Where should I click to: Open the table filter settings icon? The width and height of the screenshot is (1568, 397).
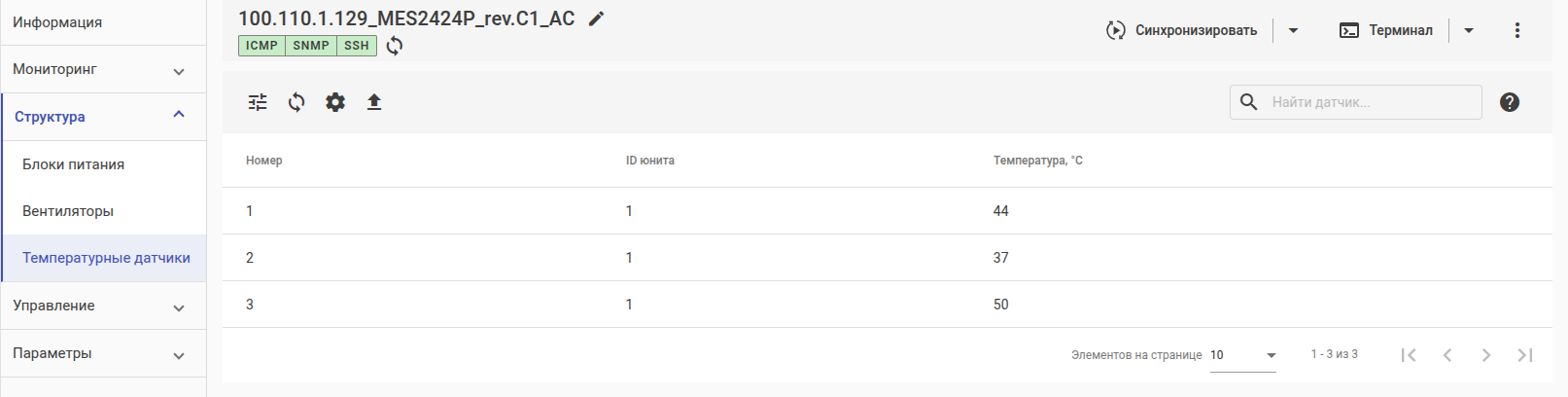(x=258, y=102)
